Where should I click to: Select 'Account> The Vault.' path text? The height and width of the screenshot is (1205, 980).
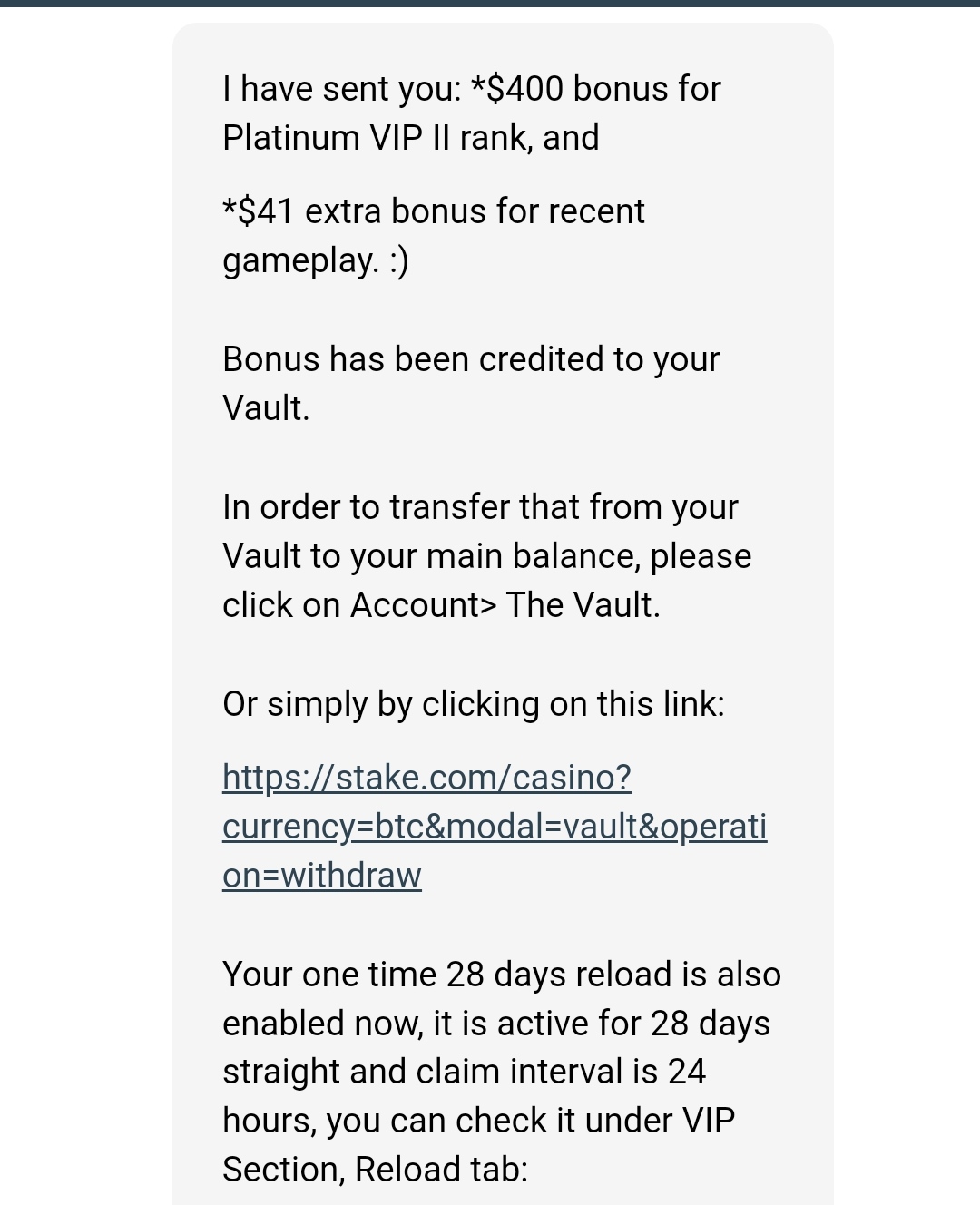point(505,605)
